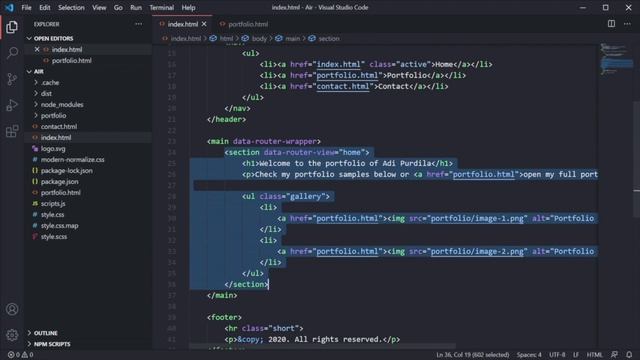Change language mode via HTML status
The height and width of the screenshot is (360, 640).
pyautogui.click(x=594, y=355)
